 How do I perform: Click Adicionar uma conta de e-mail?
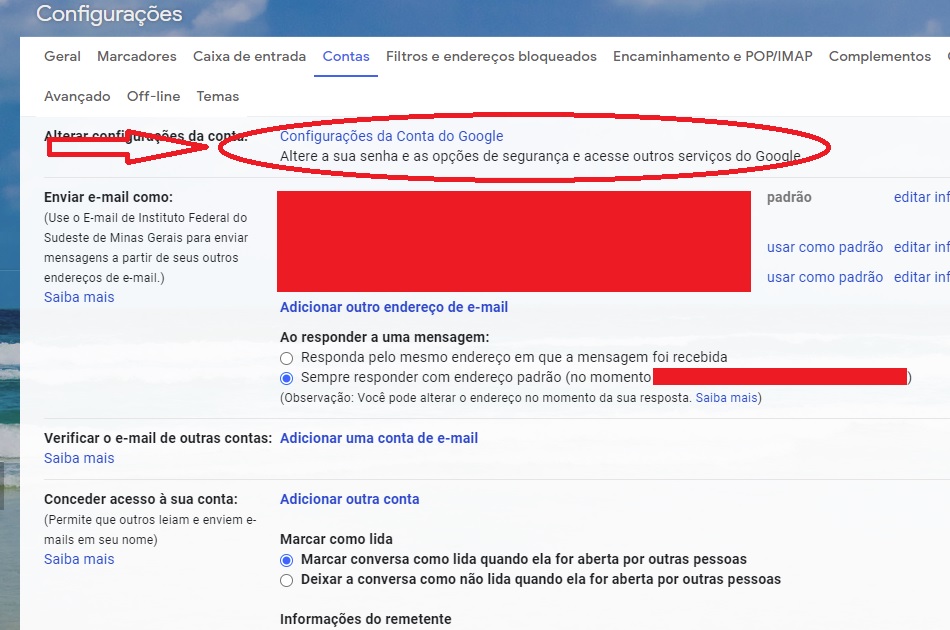pyautogui.click(x=379, y=438)
